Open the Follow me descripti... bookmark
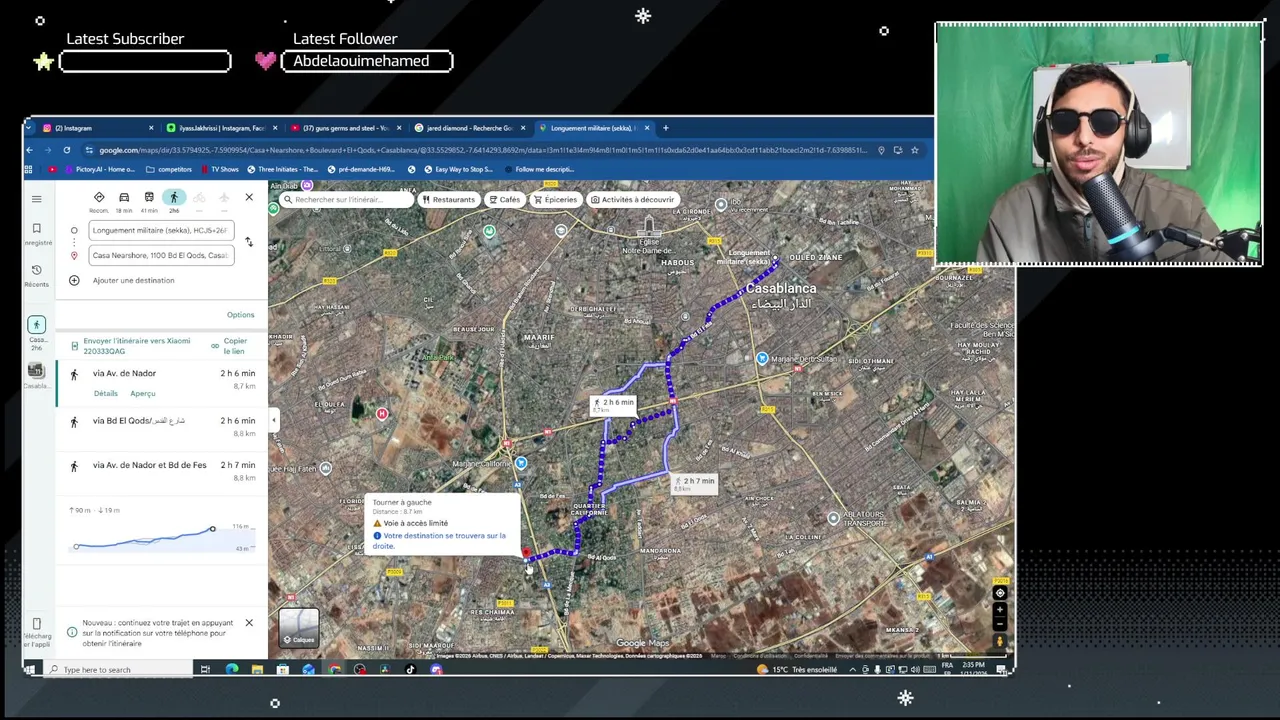The width and height of the screenshot is (1280, 720). pyautogui.click(x=540, y=169)
